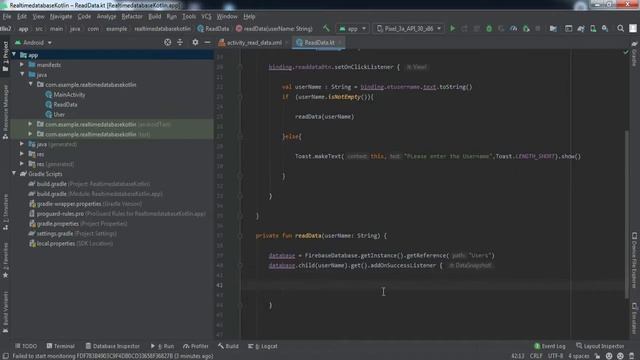
Task: Open the SDK Manager icon
Action: tap(605, 29)
